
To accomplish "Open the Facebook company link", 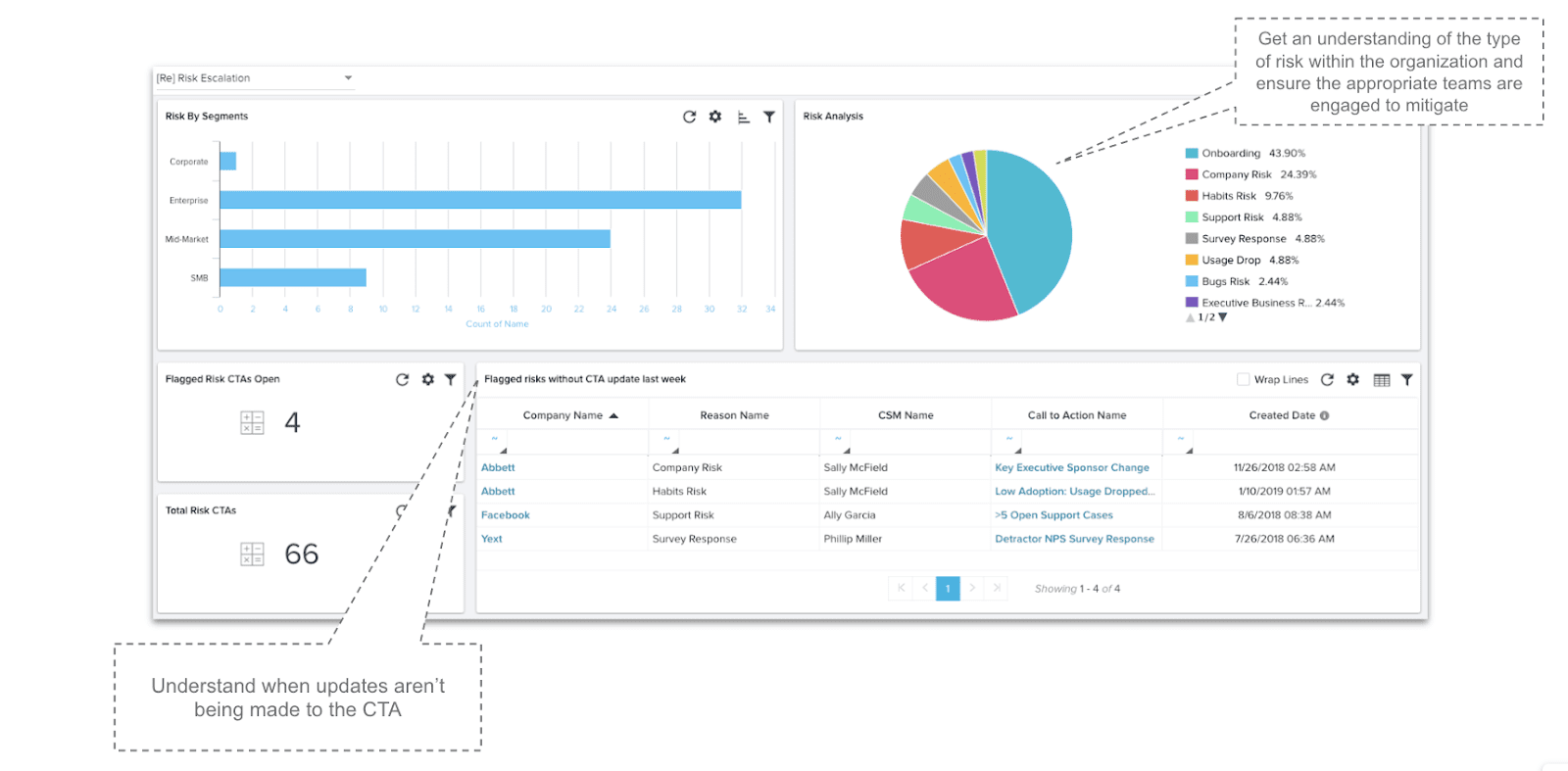I will coord(506,515).
